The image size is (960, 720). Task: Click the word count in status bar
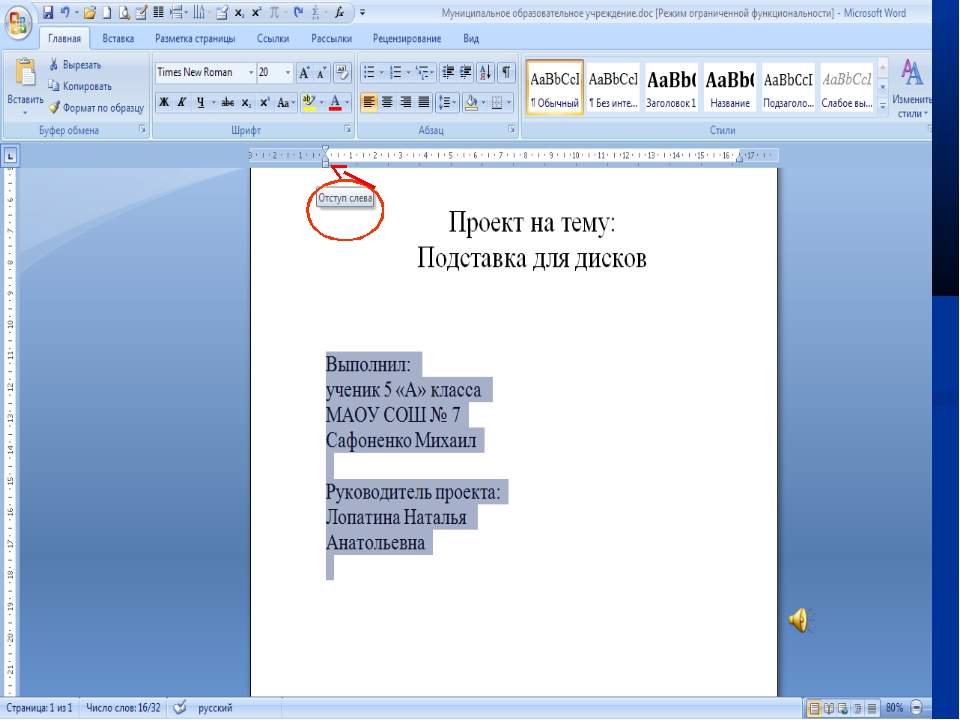pyautogui.click(x=124, y=708)
